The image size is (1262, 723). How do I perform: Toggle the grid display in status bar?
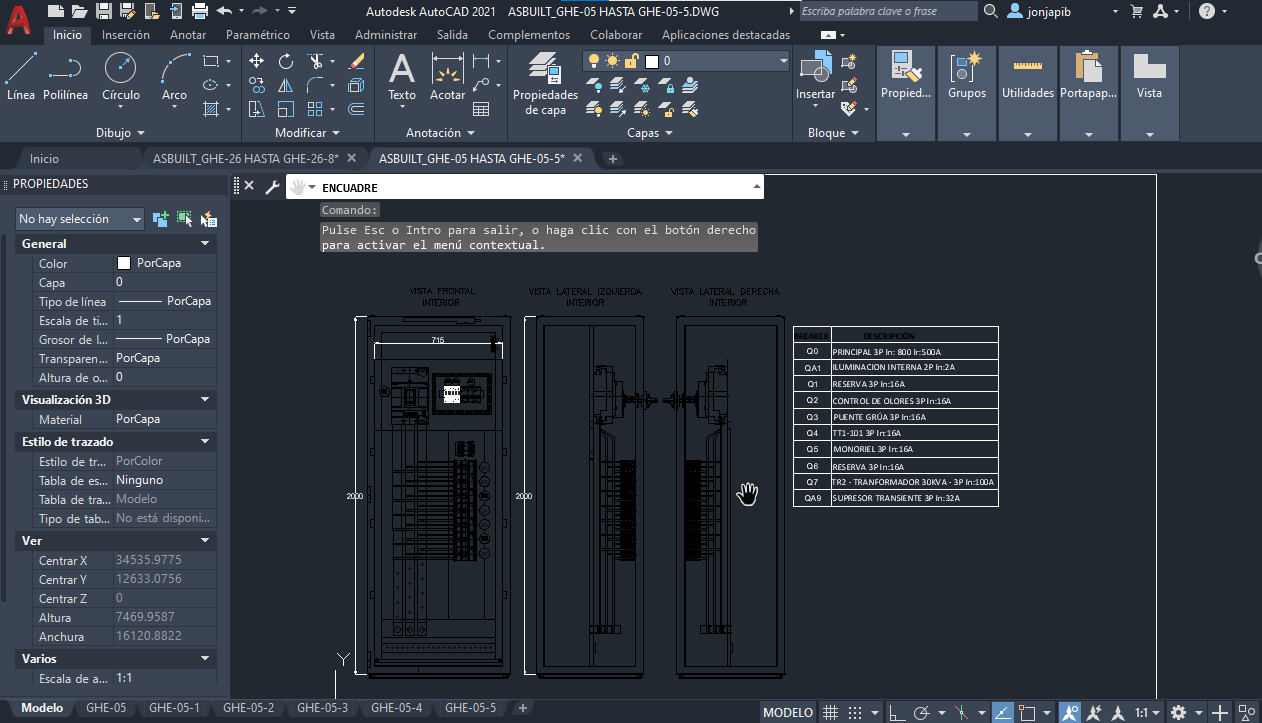[x=830, y=712]
